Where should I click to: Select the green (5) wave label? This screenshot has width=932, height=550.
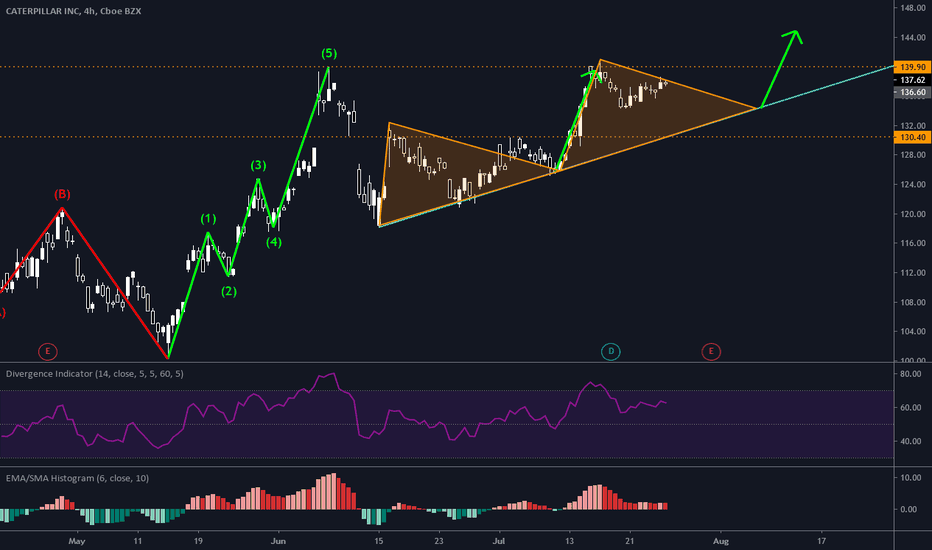click(x=329, y=54)
